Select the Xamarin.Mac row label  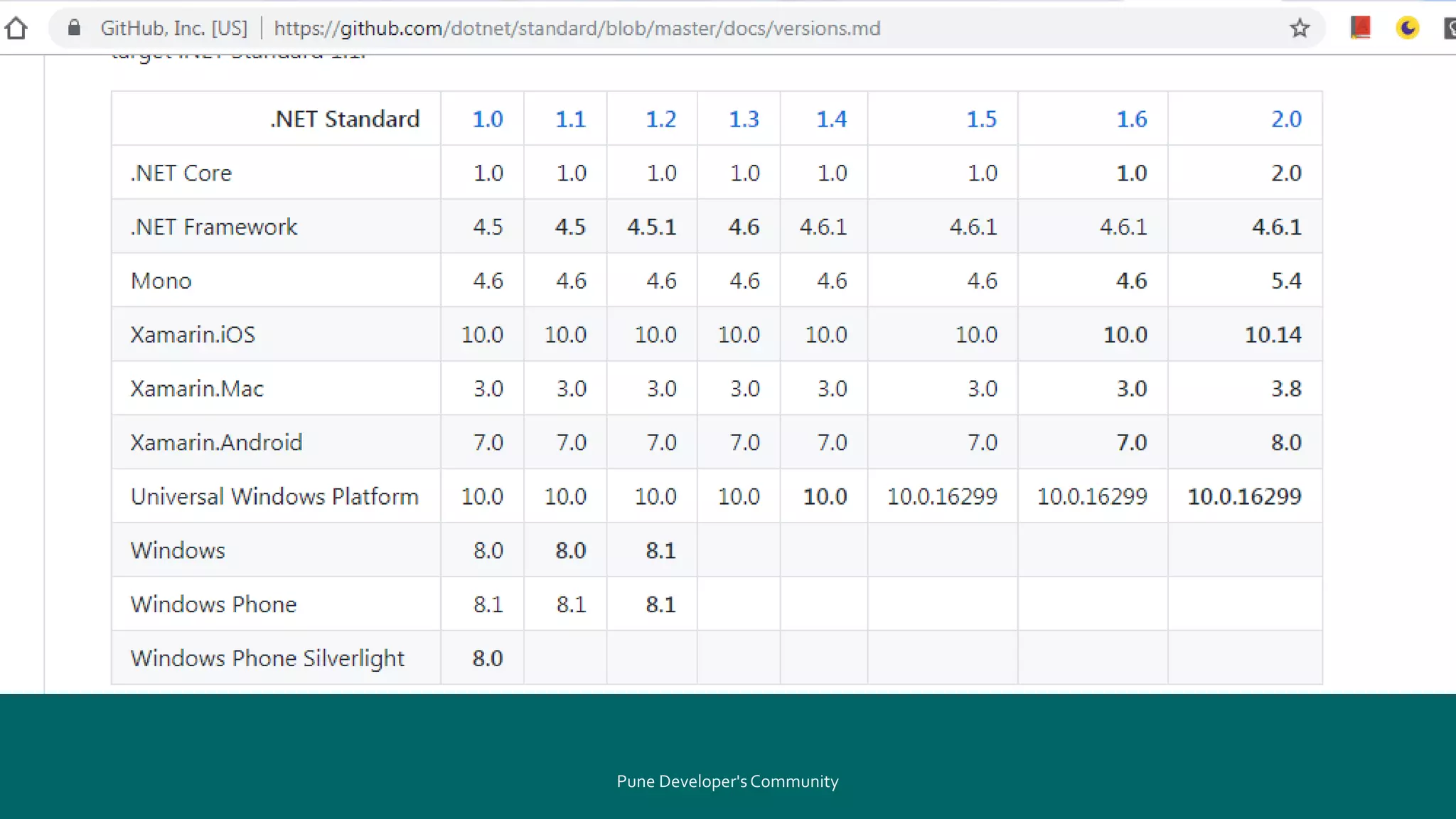(197, 389)
